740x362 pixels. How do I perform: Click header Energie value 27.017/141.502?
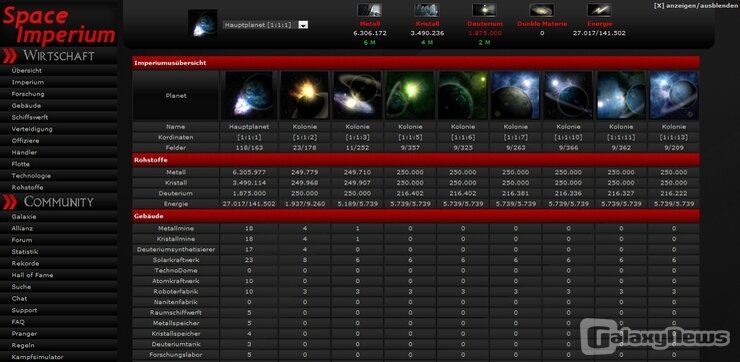(x=599, y=33)
